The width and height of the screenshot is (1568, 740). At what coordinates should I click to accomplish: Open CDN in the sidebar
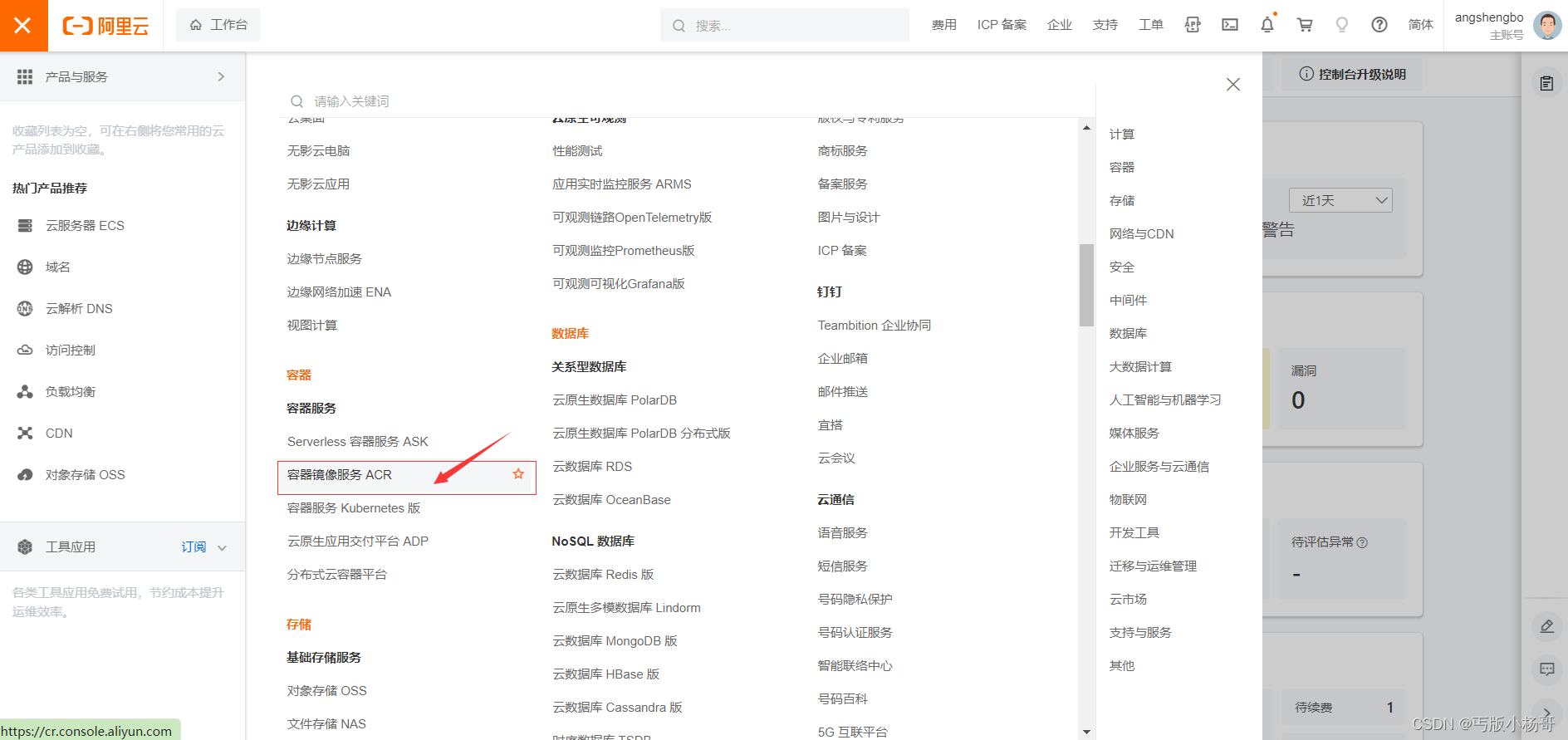coord(59,434)
